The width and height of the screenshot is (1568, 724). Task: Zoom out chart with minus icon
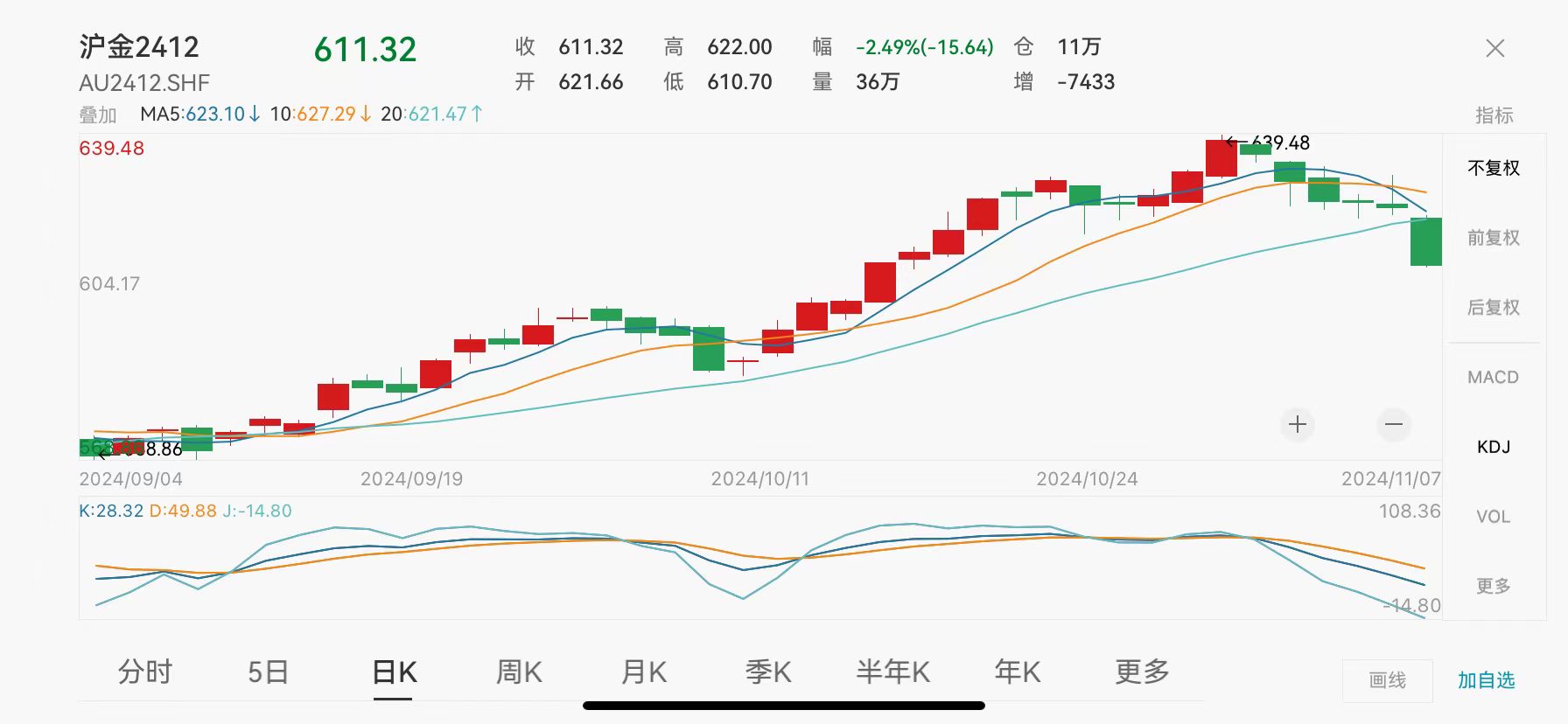click(1394, 425)
